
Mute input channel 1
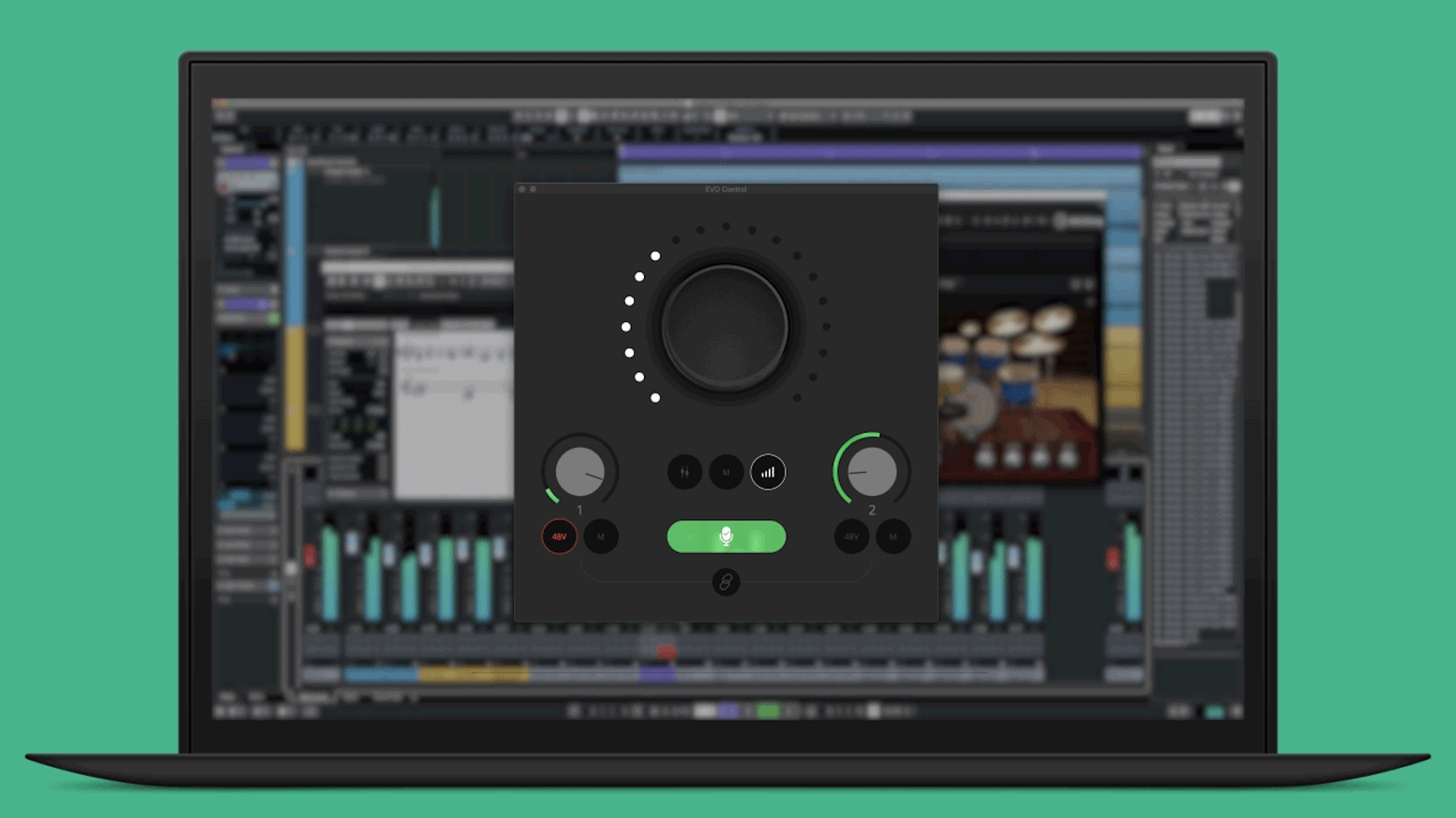tap(601, 537)
